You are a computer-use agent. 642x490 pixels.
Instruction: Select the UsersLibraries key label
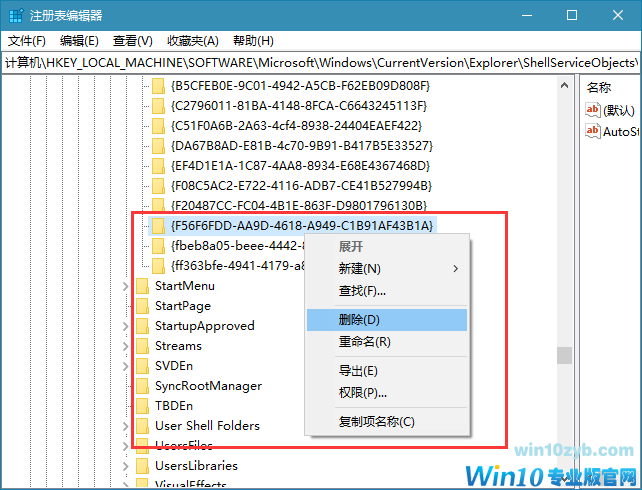[197, 466]
